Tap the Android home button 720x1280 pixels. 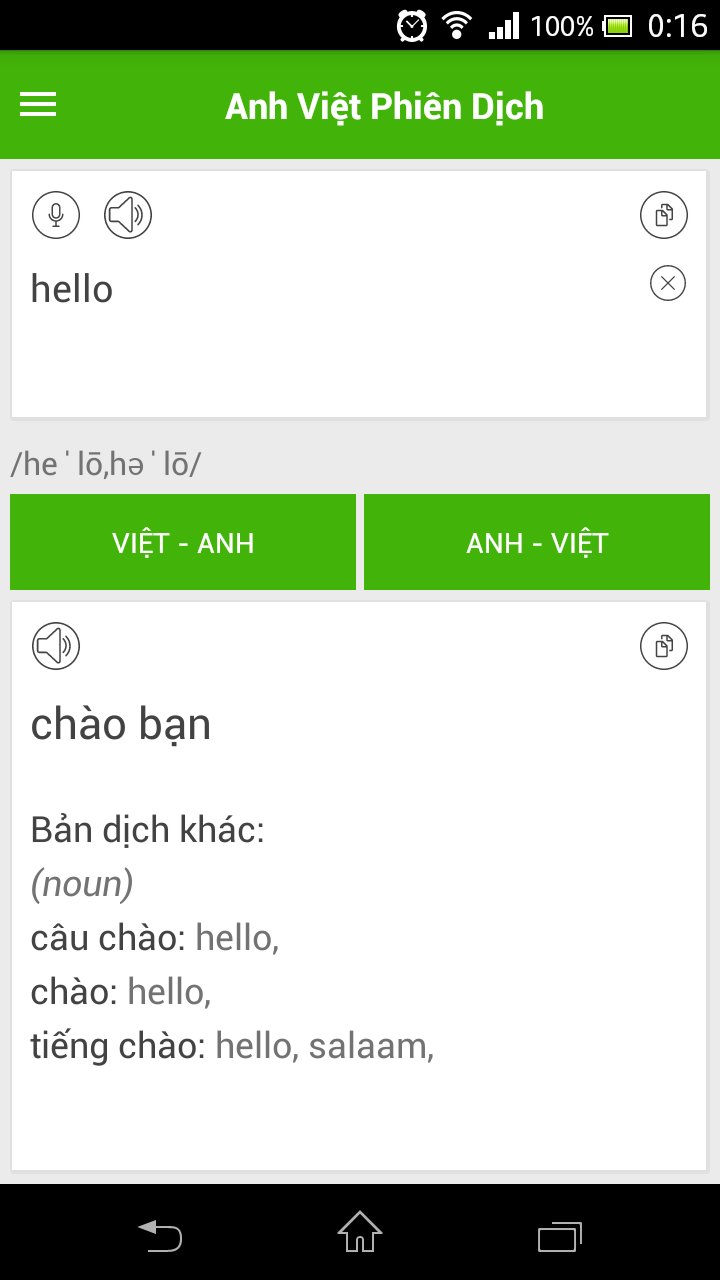pyautogui.click(x=360, y=1232)
